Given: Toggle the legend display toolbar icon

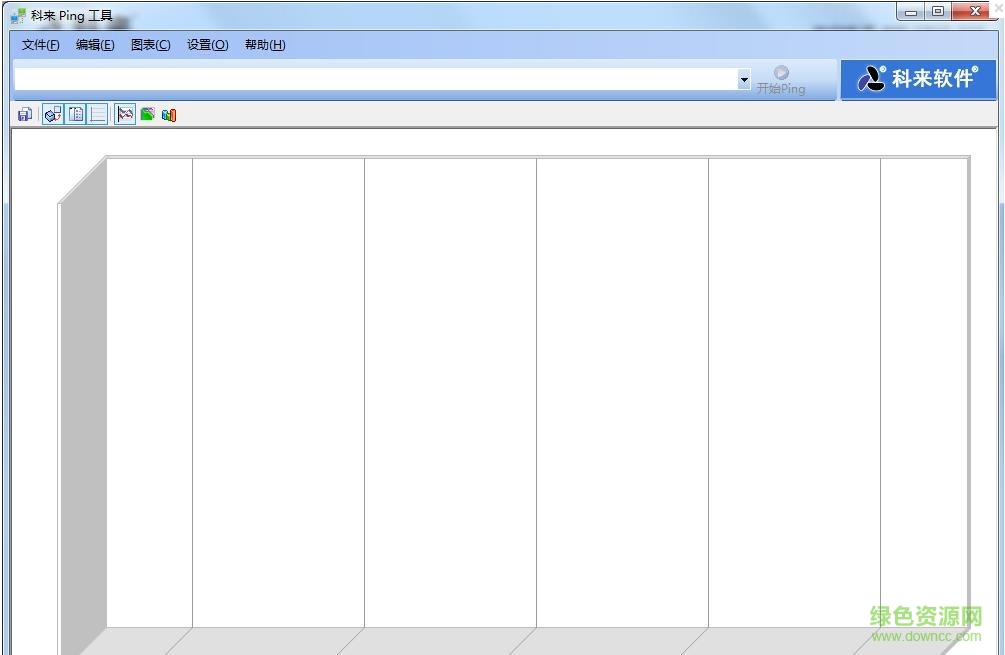Looking at the screenshot, I should pyautogui.click(x=76, y=115).
